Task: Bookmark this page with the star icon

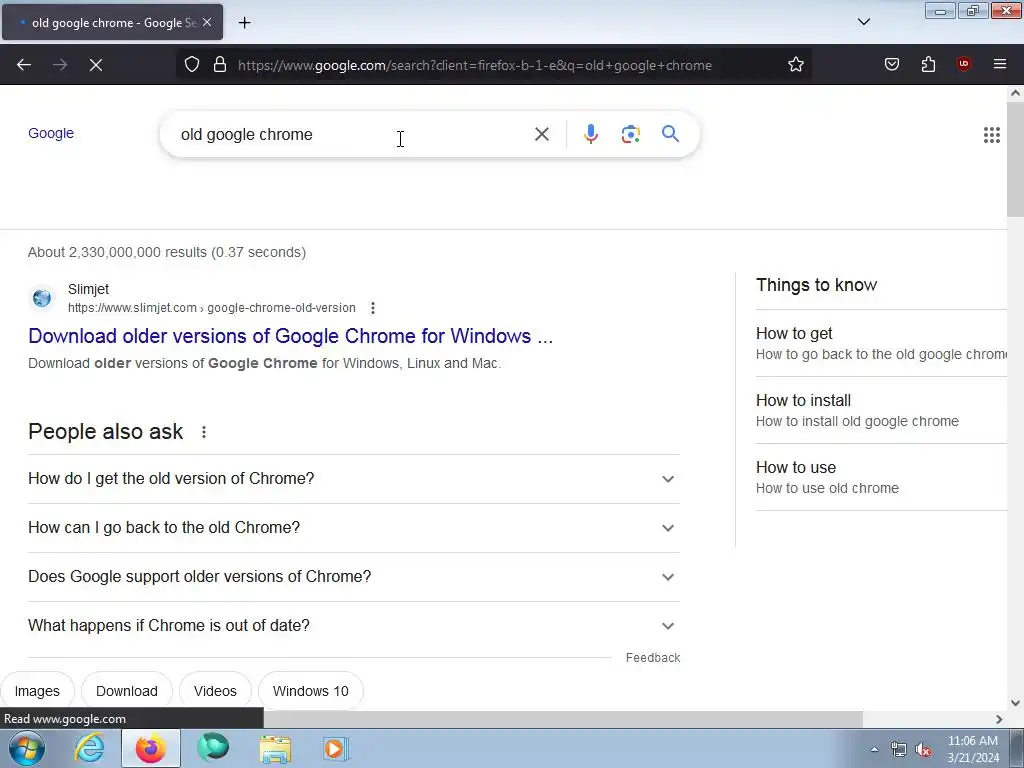Action: (795, 65)
